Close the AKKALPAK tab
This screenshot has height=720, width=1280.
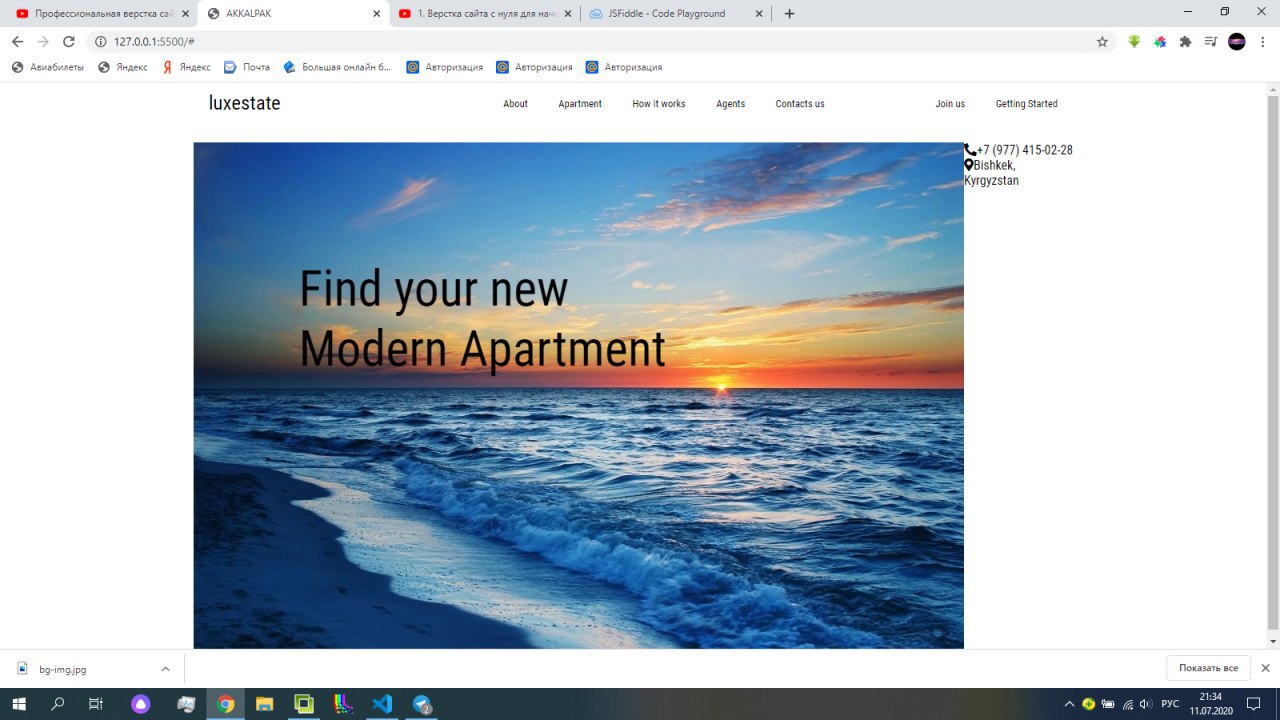[376, 14]
